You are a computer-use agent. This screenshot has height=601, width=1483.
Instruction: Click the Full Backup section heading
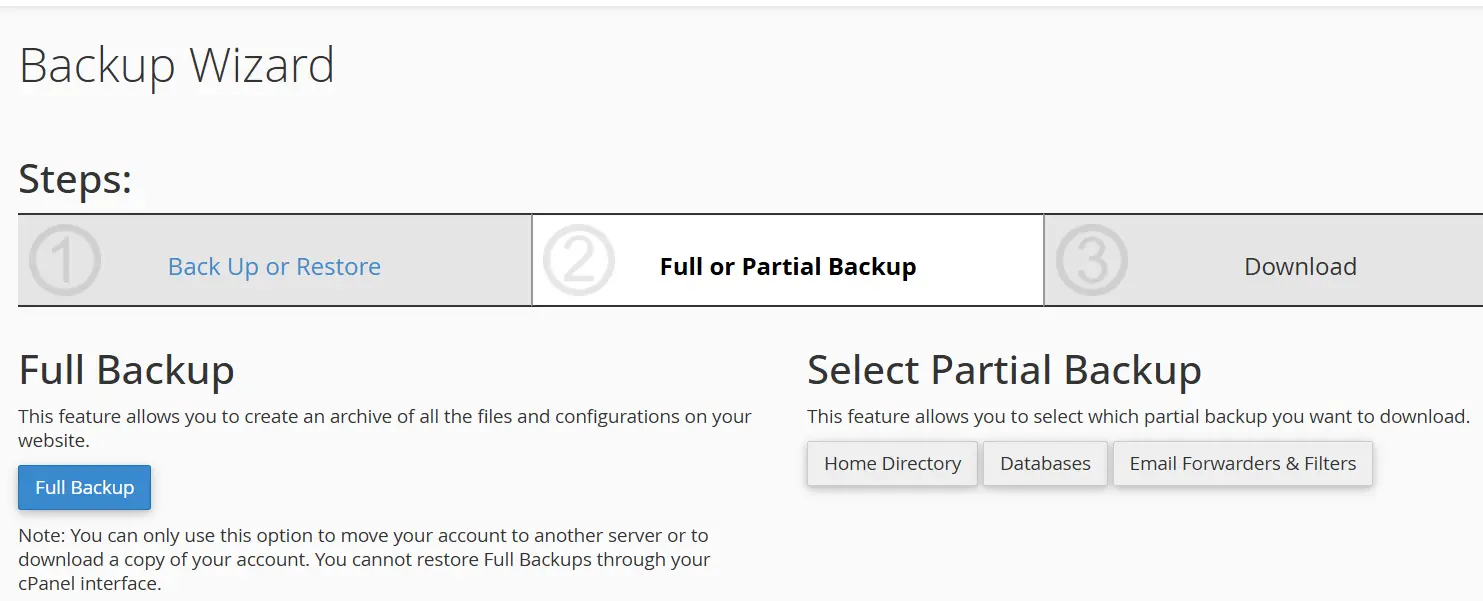(x=127, y=370)
